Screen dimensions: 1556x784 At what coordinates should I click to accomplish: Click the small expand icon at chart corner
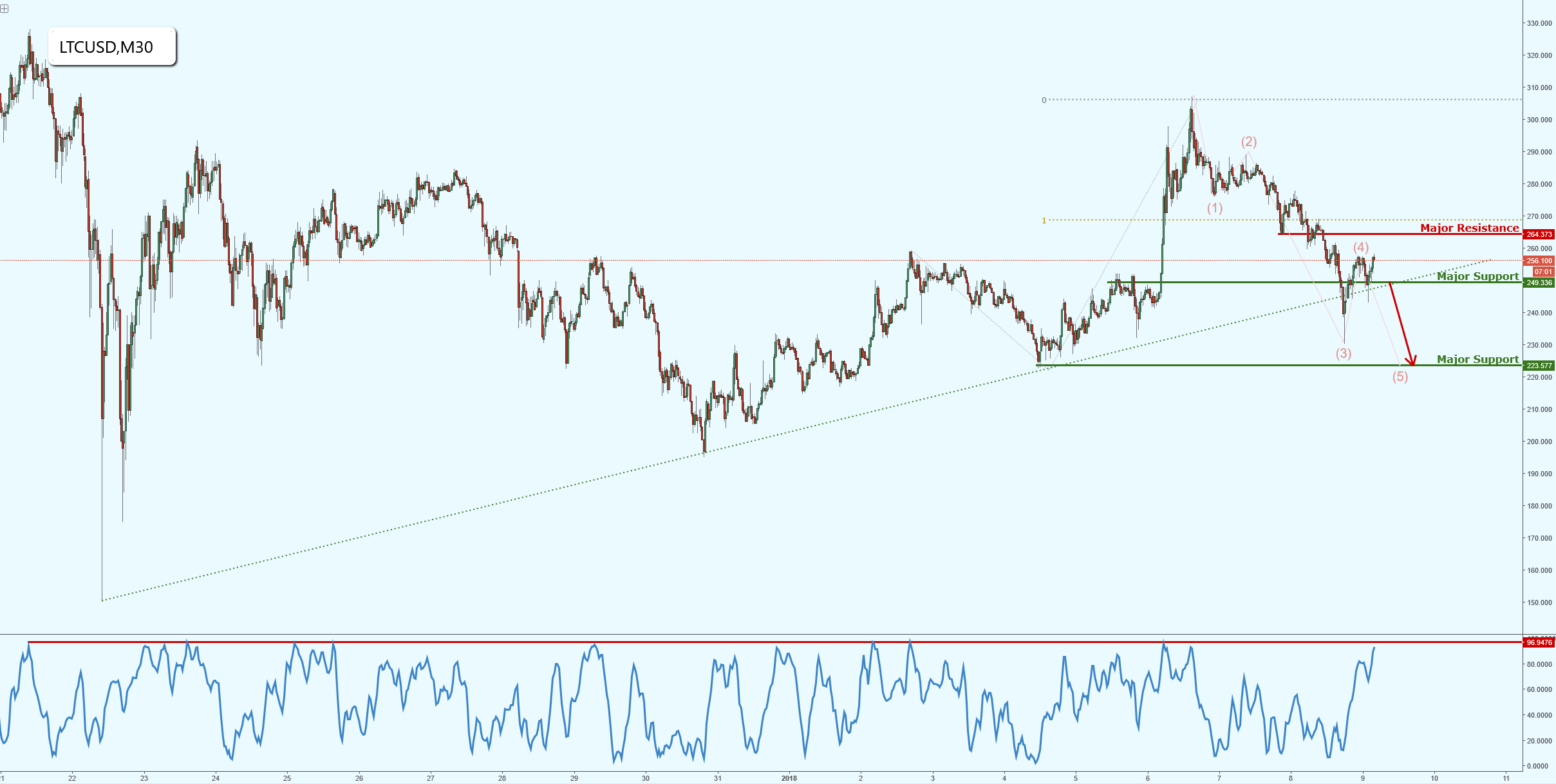[x=5, y=8]
